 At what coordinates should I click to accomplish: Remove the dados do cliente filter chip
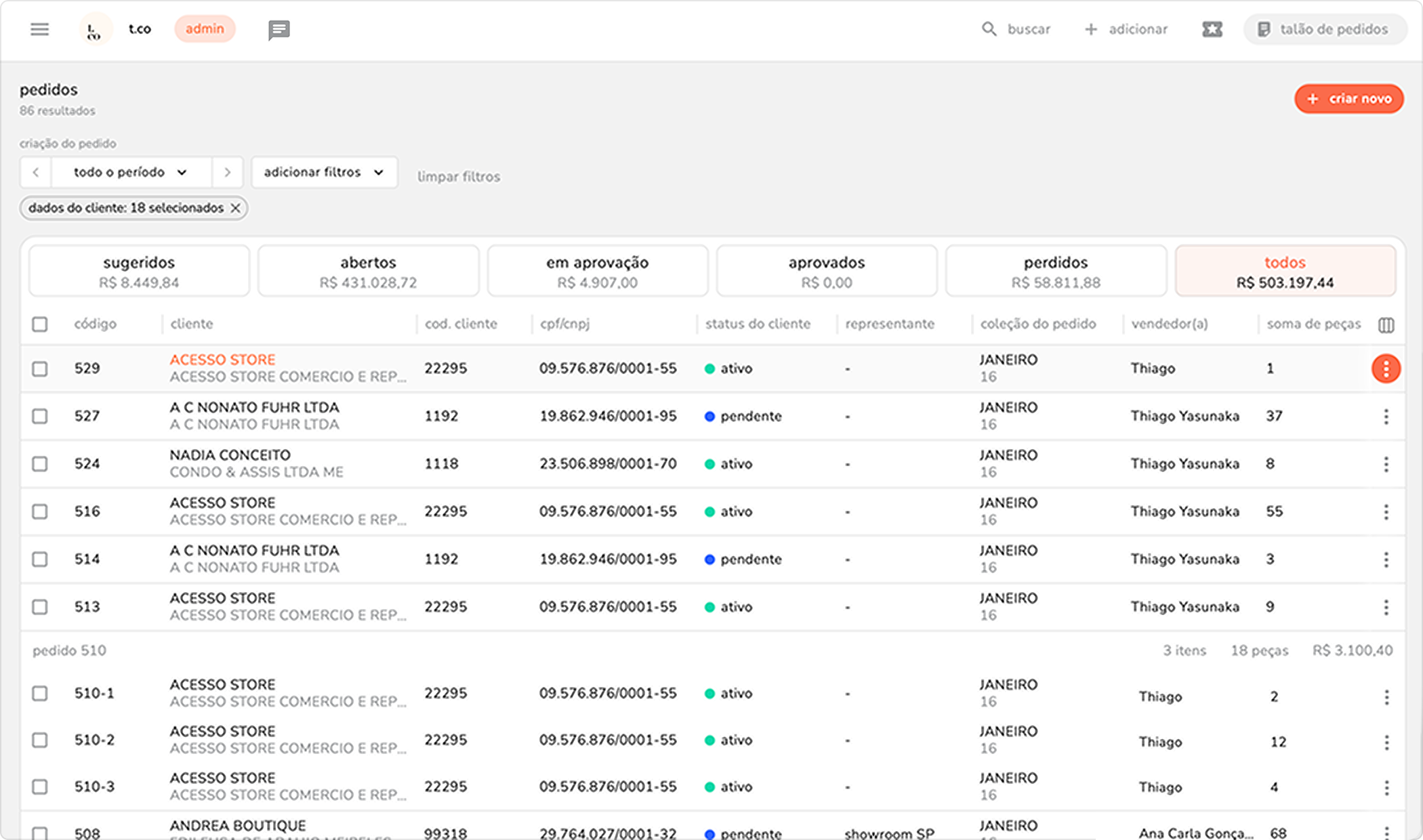(x=235, y=208)
